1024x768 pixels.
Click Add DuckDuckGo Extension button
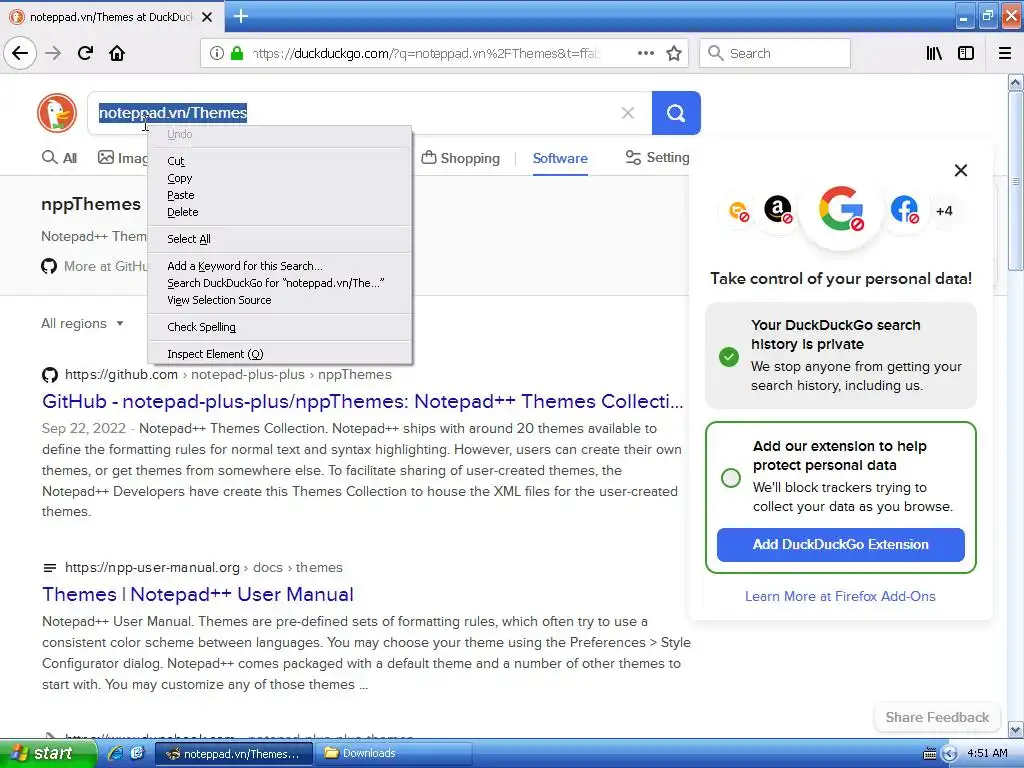[840, 545]
